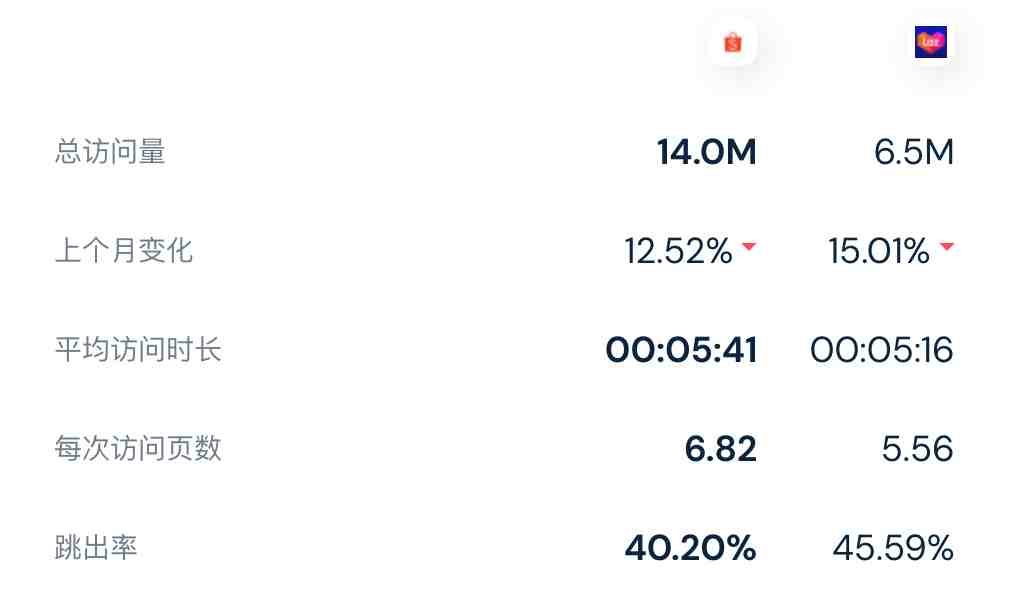Click bounce rate value 40.20%
This screenshot has width=1016, height=594.
691,548
